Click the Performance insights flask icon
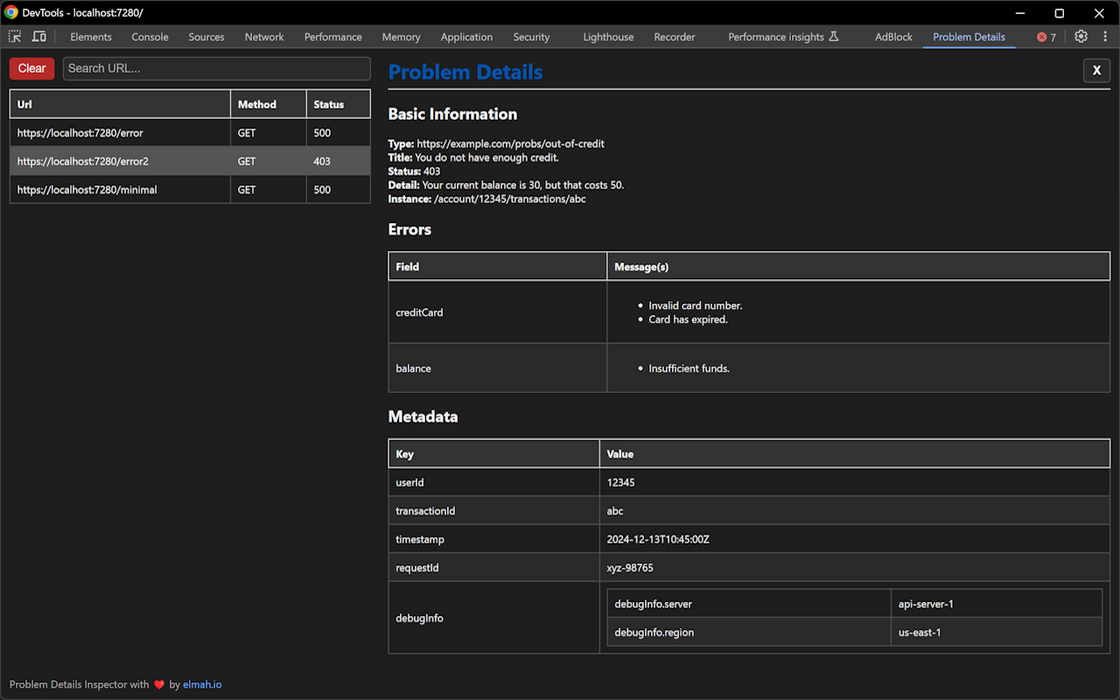The image size is (1120, 700). (834, 36)
